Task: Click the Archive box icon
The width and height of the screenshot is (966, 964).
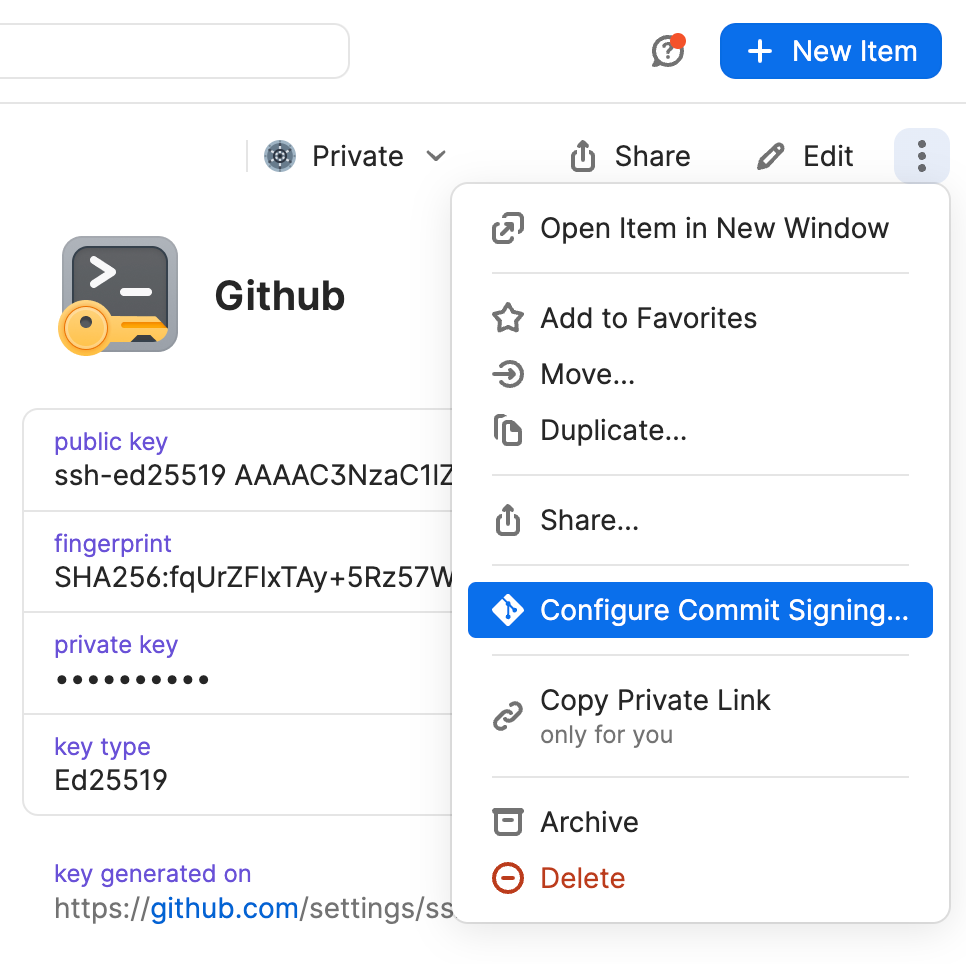Action: coord(508,822)
